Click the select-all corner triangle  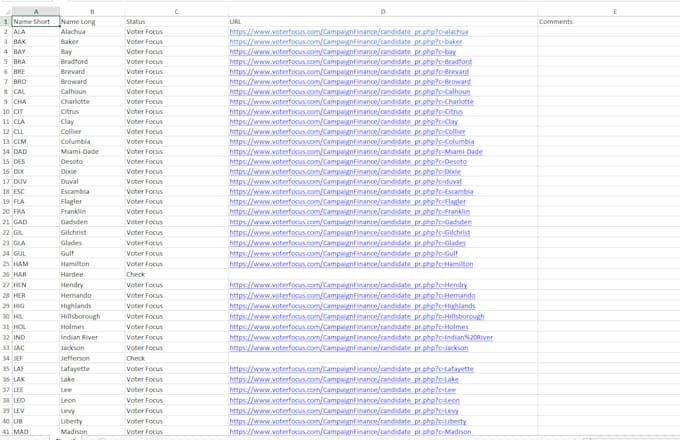6,12
